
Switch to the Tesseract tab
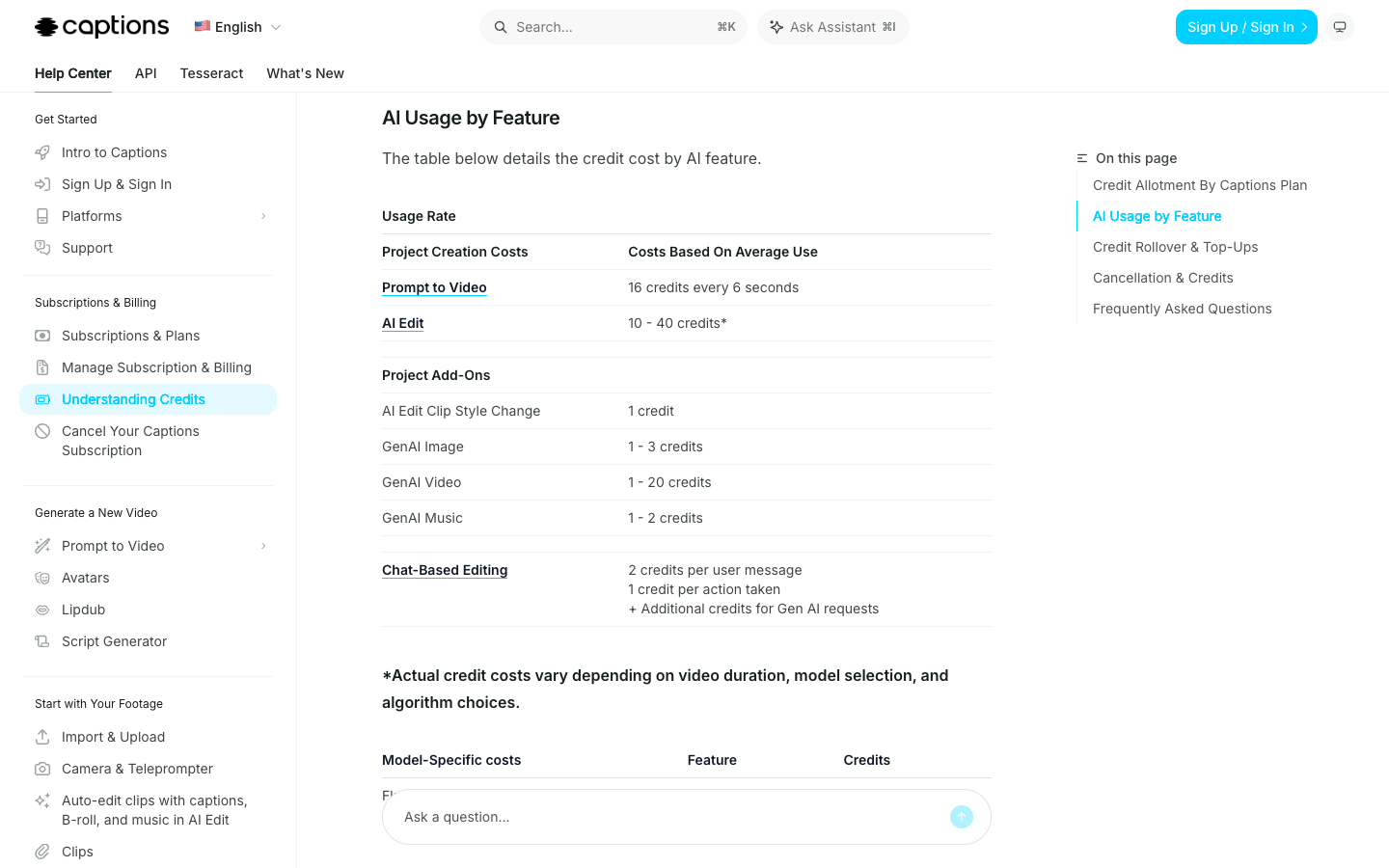coord(211,73)
